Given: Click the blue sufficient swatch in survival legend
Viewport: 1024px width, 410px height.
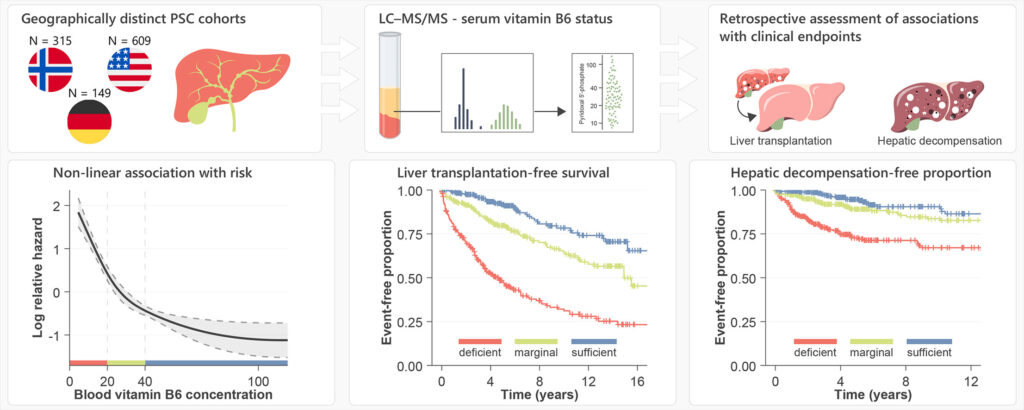Looking at the screenshot, I should click(594, 341).
